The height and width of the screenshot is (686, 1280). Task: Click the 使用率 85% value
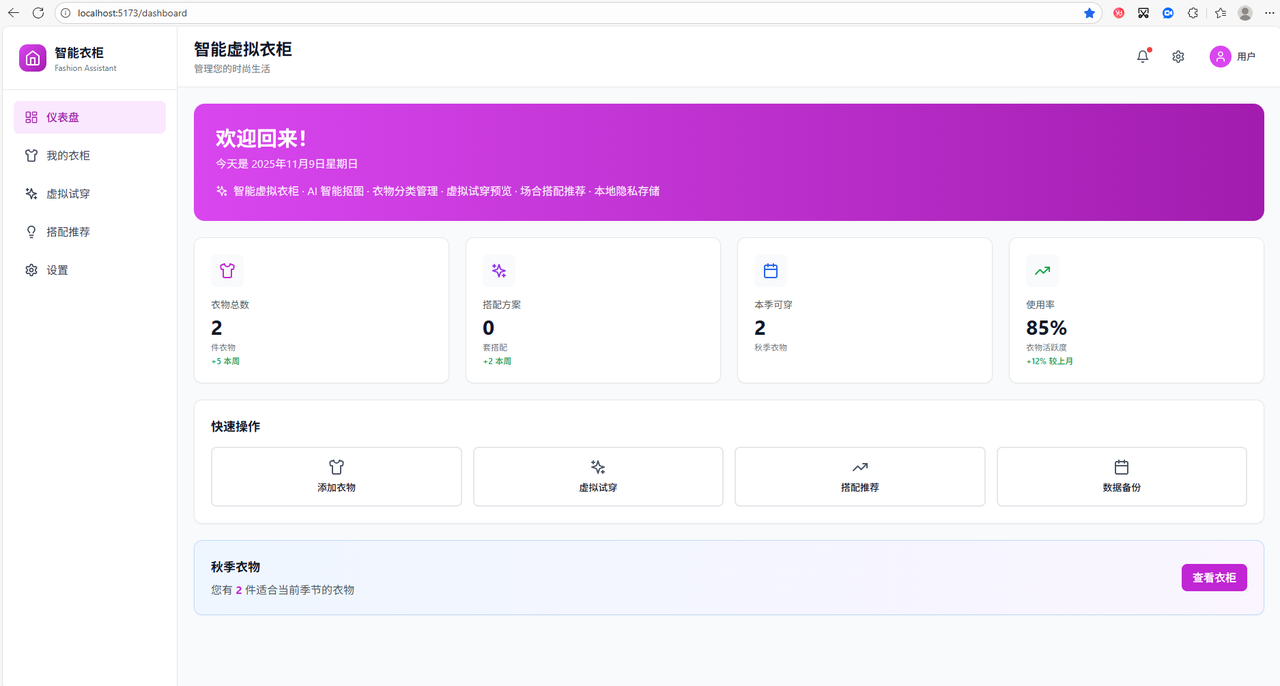click(x=1047, y=327)
